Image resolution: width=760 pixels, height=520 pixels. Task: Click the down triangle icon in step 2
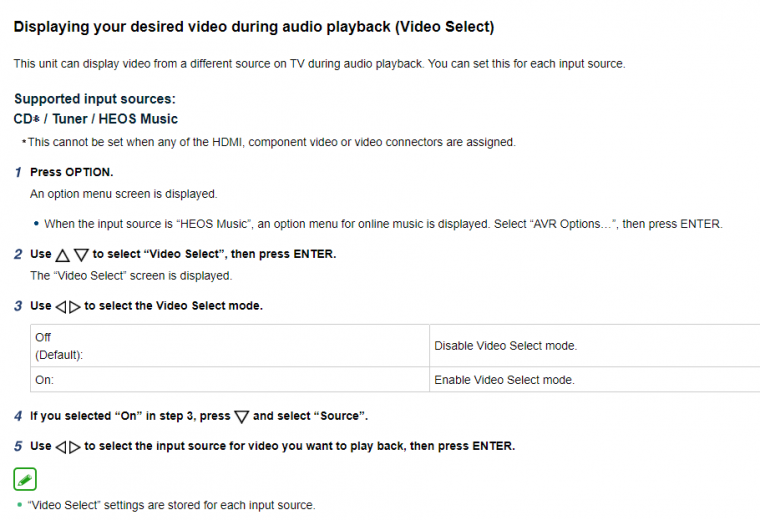(82, 255)
